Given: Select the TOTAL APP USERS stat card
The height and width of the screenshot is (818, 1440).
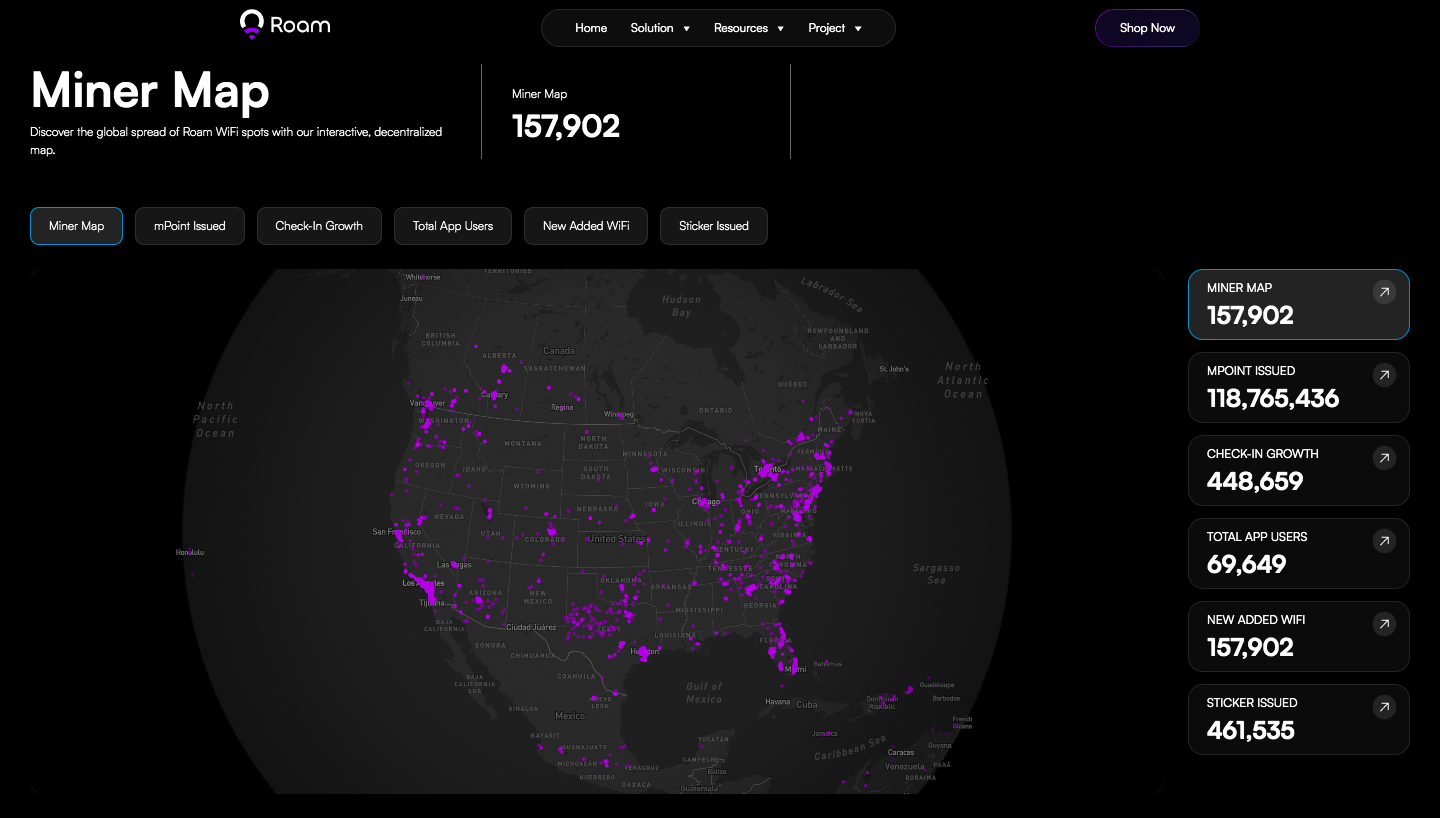Looking at the screenshot, I should [x=1299, y=554].
